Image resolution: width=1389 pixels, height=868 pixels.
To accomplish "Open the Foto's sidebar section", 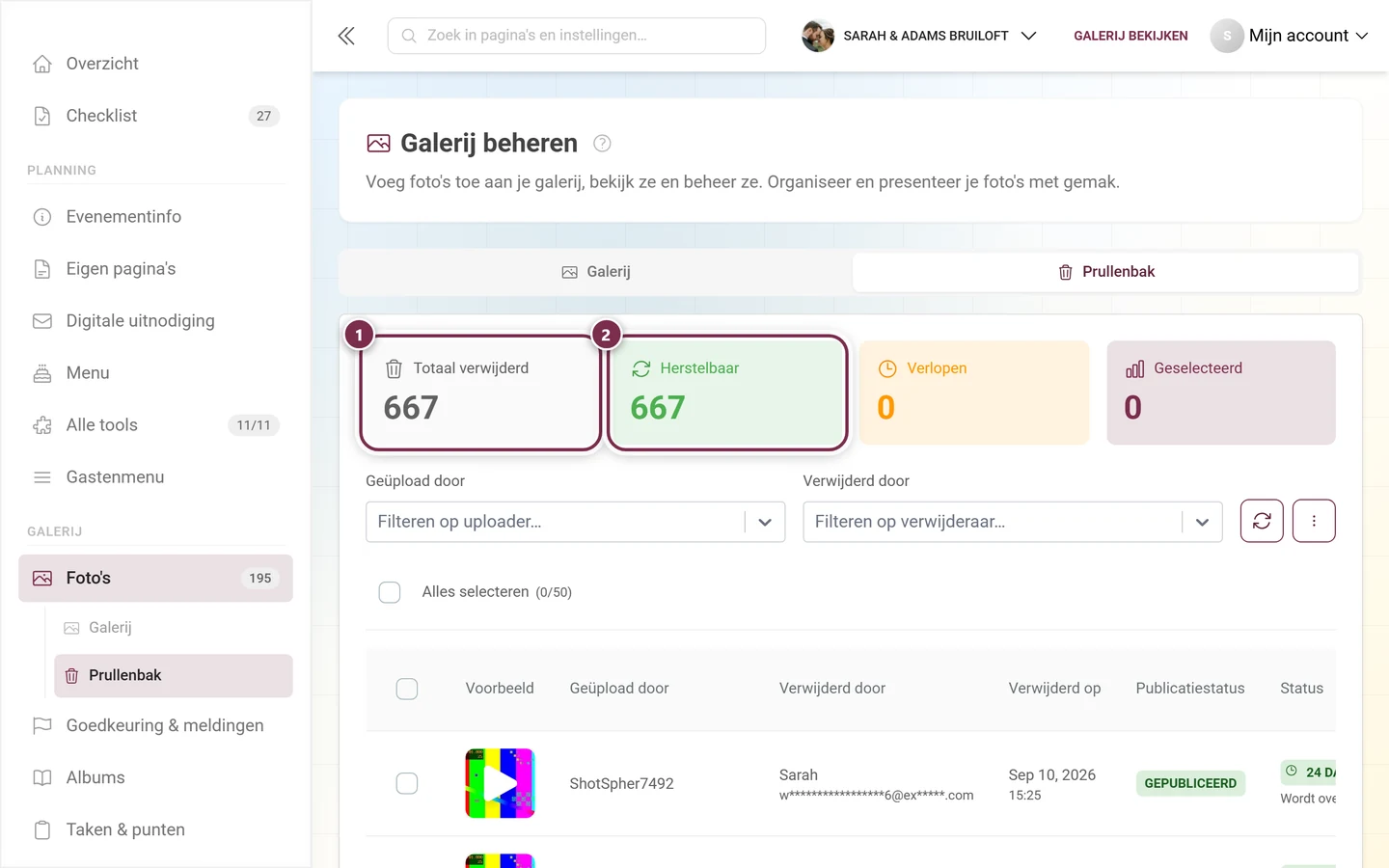I will 155,579.
